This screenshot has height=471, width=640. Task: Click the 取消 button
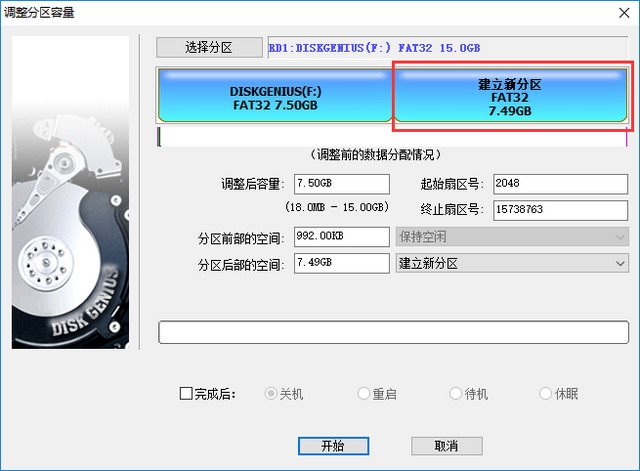pos(447,446)
